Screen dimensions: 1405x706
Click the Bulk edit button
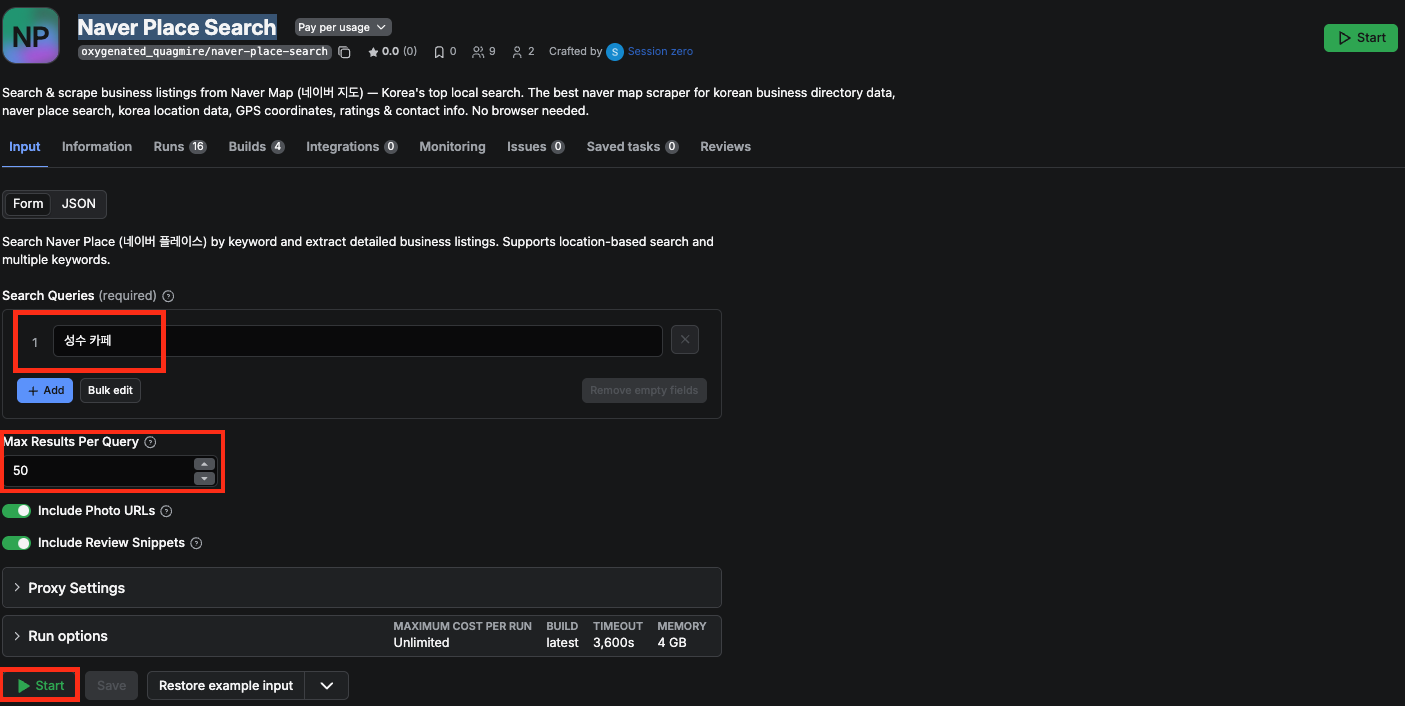click(110, 391)
